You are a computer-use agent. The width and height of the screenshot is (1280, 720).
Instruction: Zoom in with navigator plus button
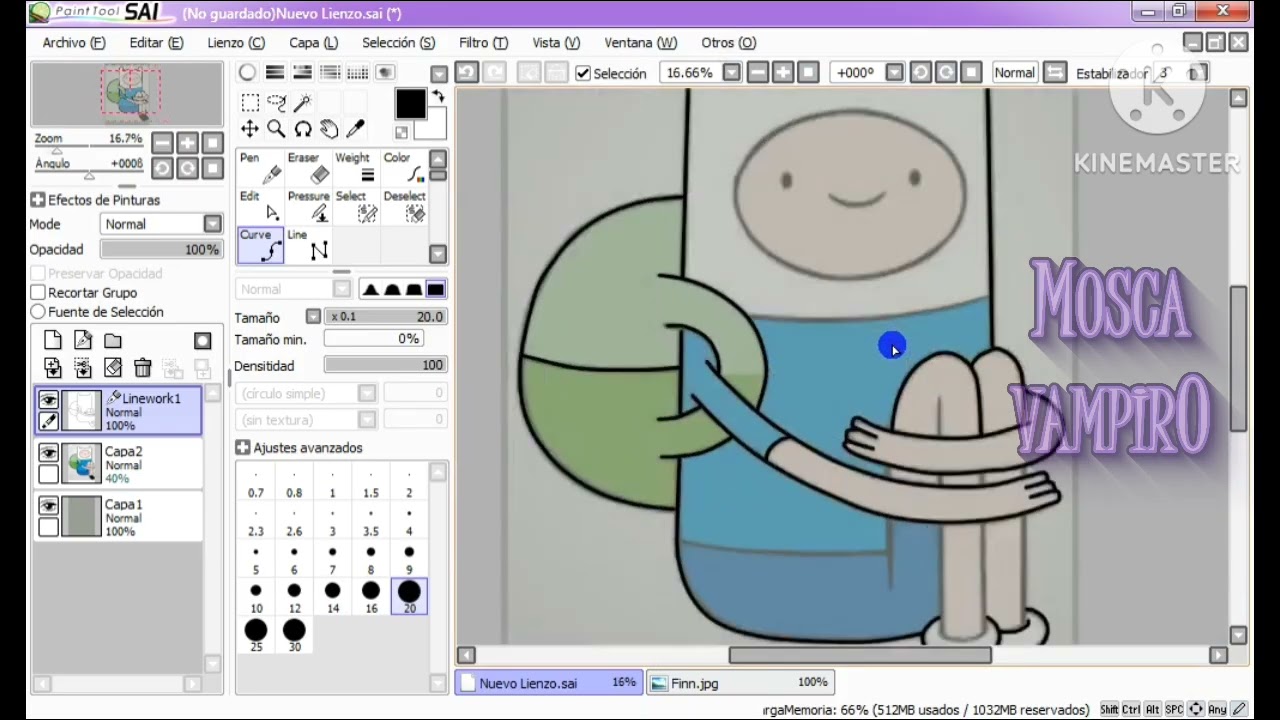187,143
